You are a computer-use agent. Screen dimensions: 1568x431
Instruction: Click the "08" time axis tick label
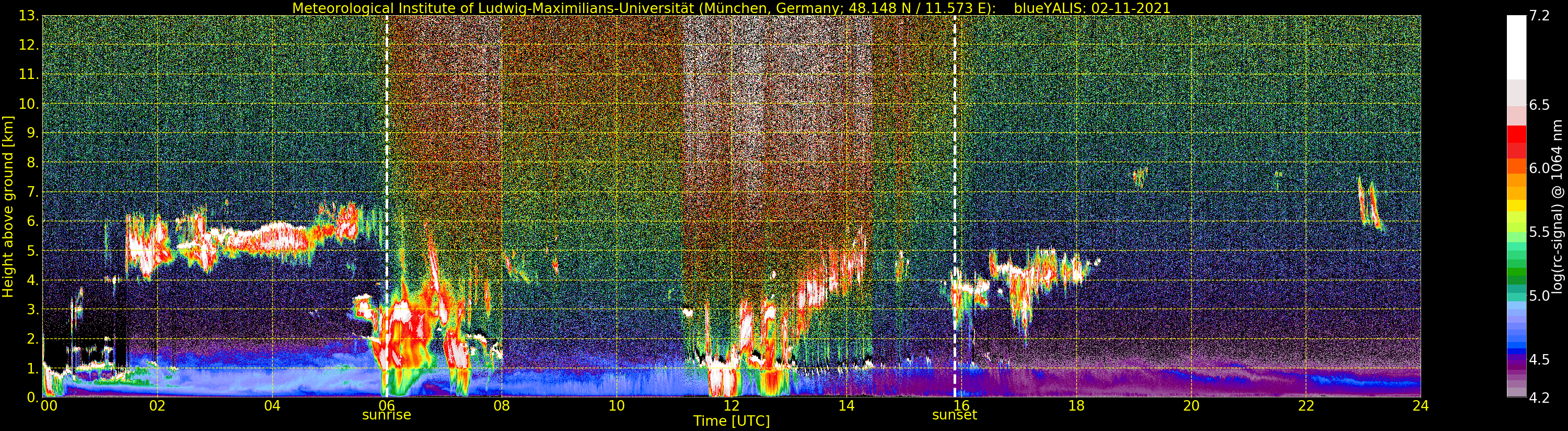click(x=502, y=406)
